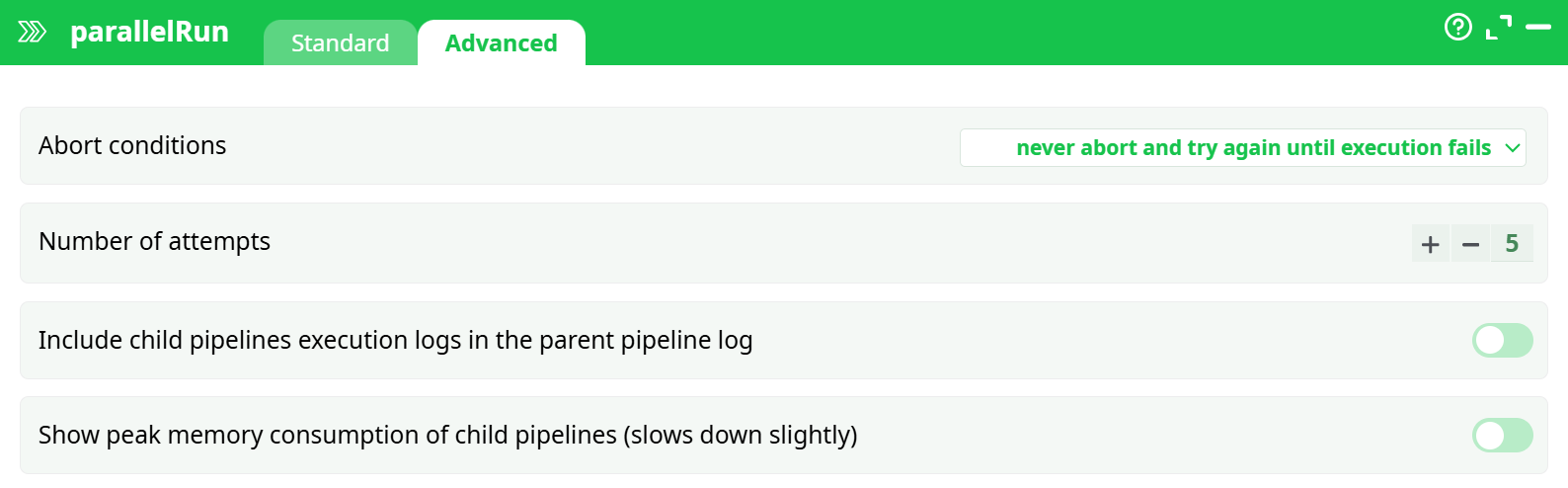Select the Advanced tab

501,43
